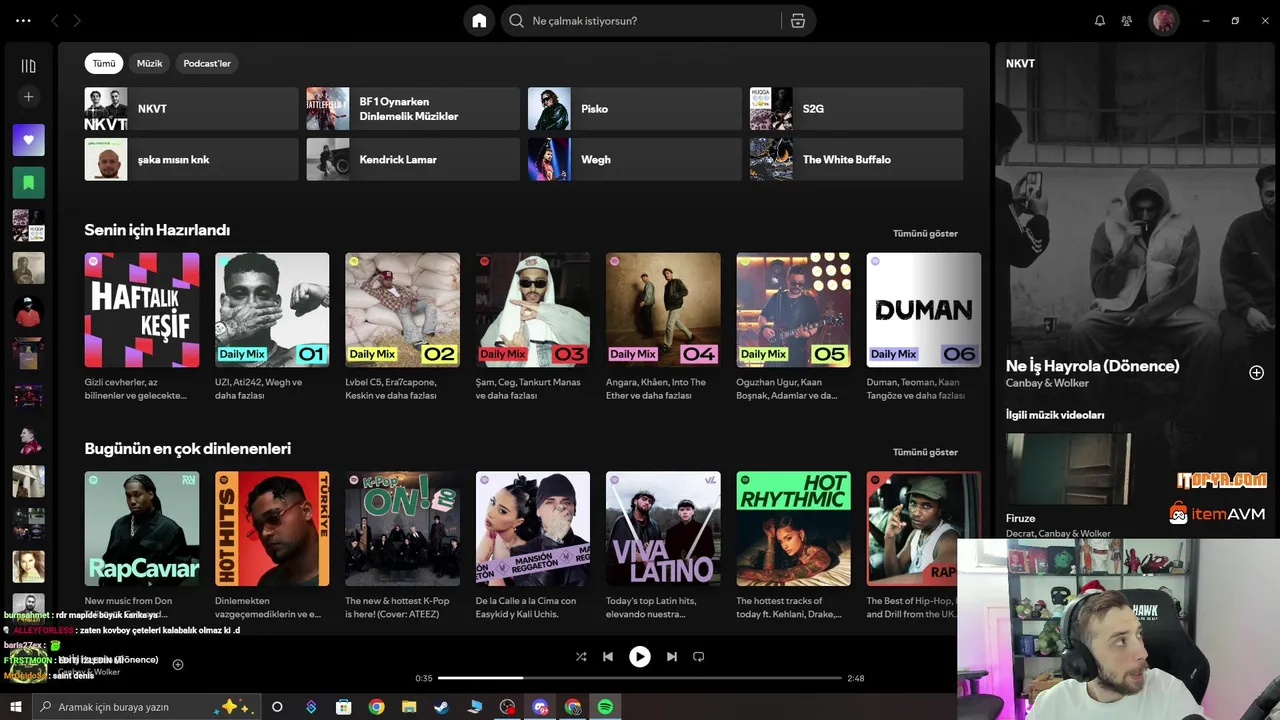Open Haftalık Keşif playlist cover
The height and width of the screenshot is (720, 1280).
tap(142, 310)
